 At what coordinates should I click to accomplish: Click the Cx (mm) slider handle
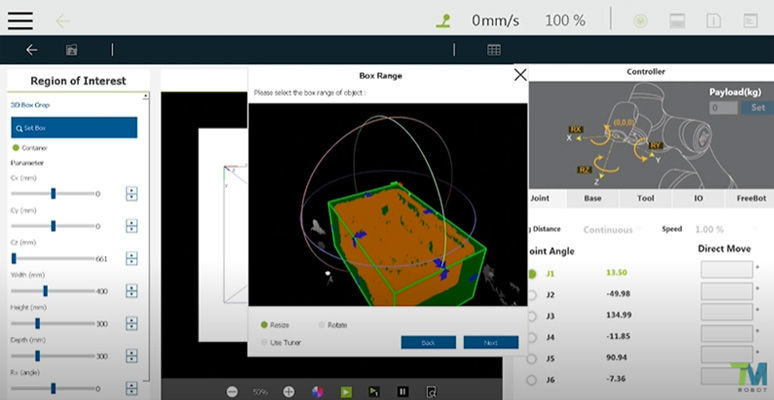pos(53,194)
